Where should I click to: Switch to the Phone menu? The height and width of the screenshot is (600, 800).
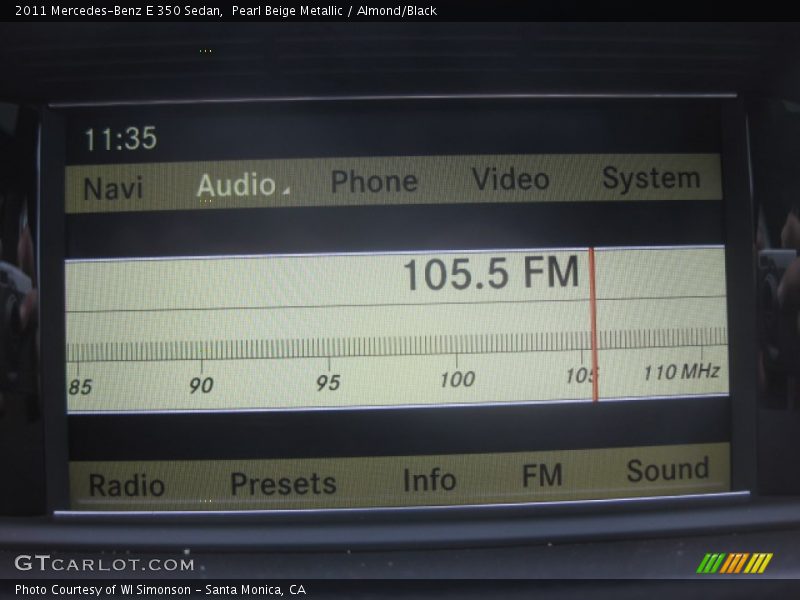374,182
